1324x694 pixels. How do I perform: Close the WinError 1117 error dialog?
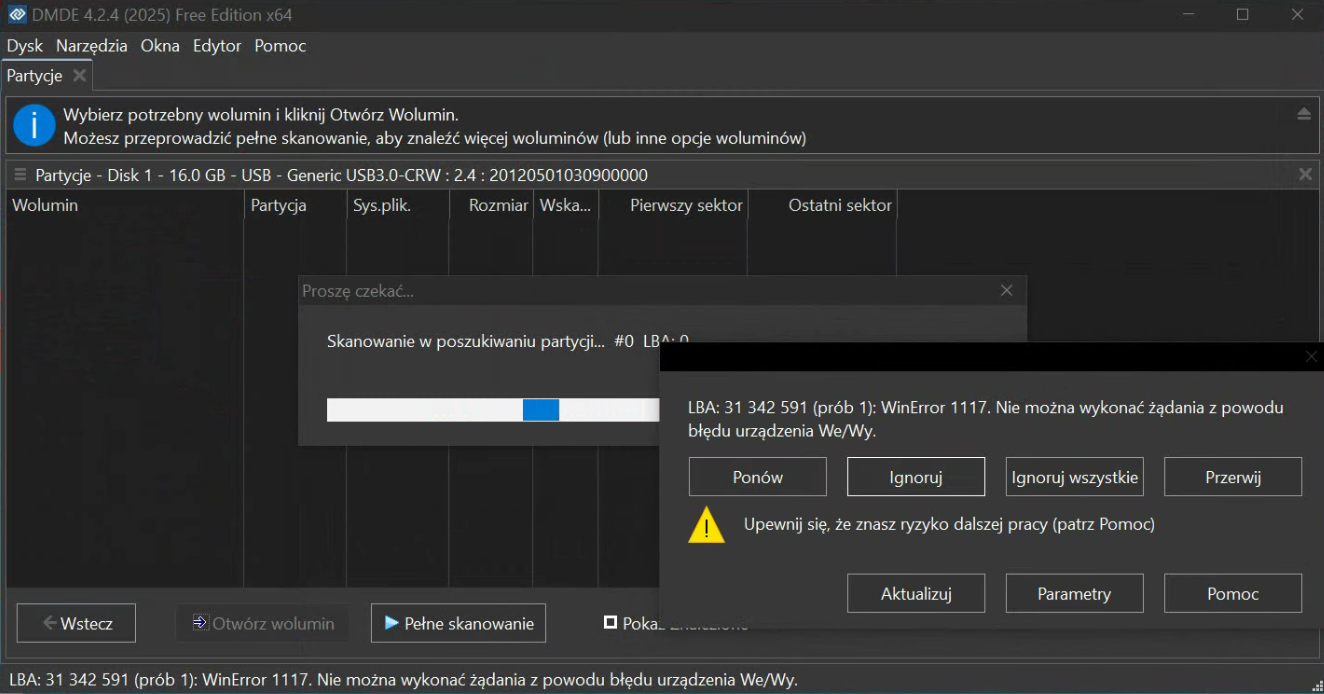pos(1312,357)
